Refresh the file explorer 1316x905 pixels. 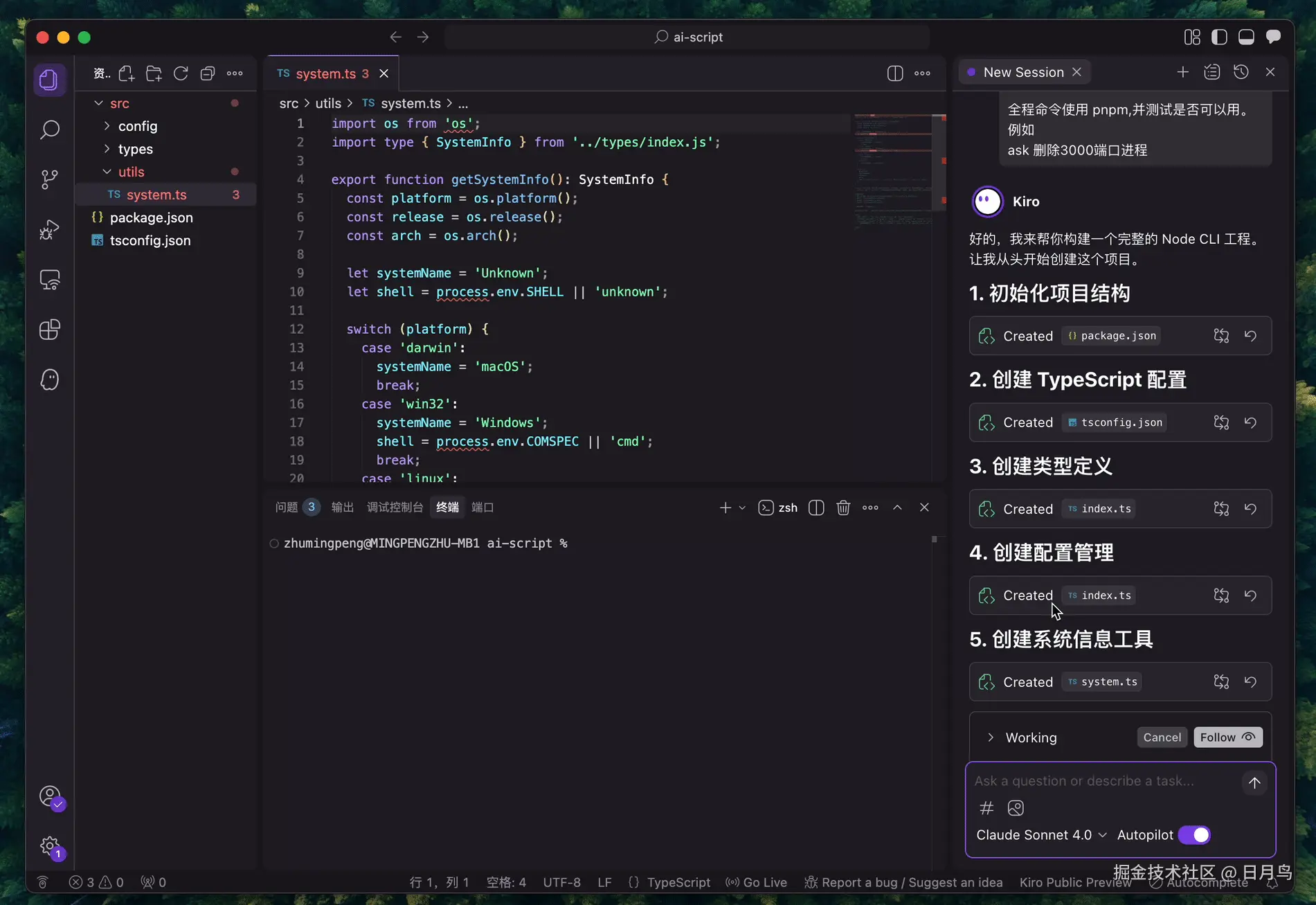pyautogui.click(x=181, y=73)
